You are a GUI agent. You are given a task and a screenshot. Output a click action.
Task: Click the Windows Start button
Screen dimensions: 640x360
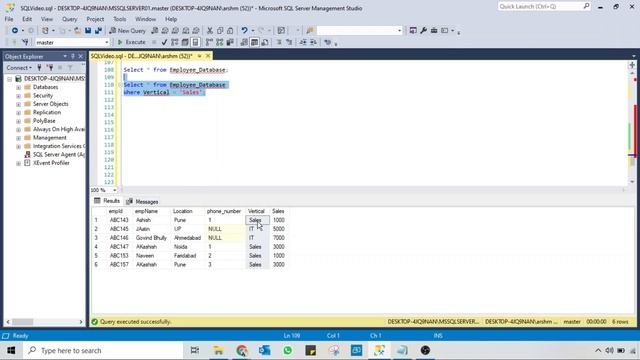11,351
